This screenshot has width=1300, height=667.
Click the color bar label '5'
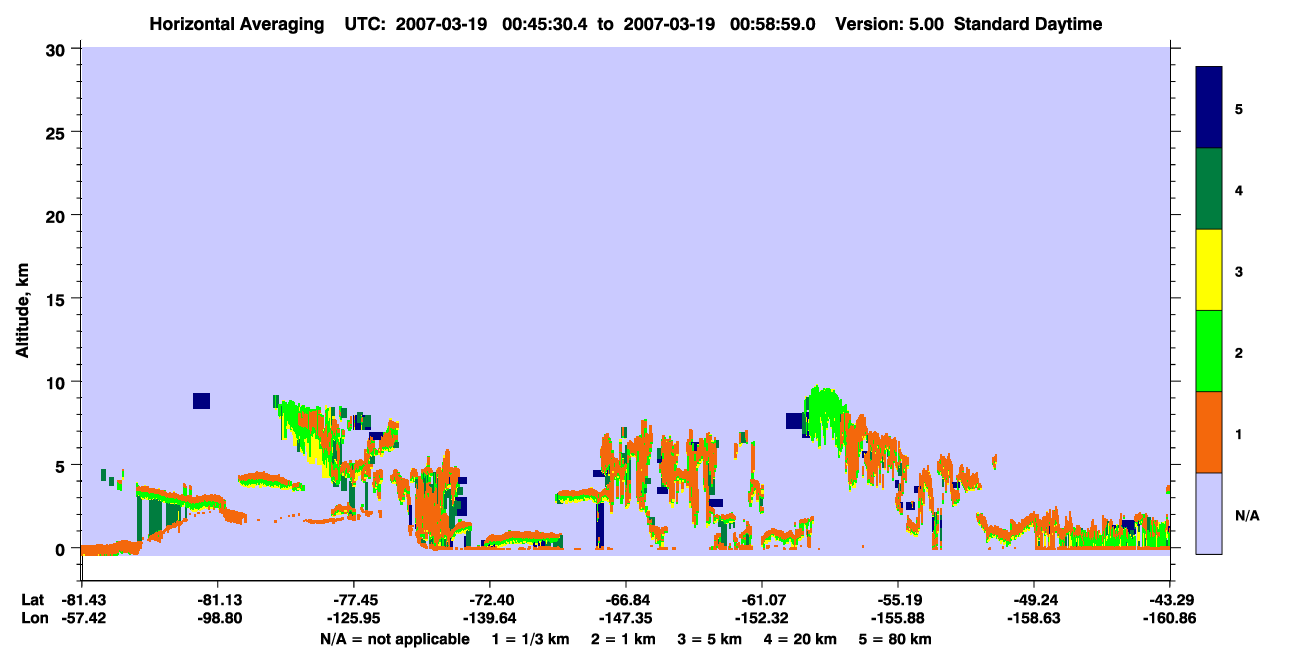click(x=1238, y=109)
